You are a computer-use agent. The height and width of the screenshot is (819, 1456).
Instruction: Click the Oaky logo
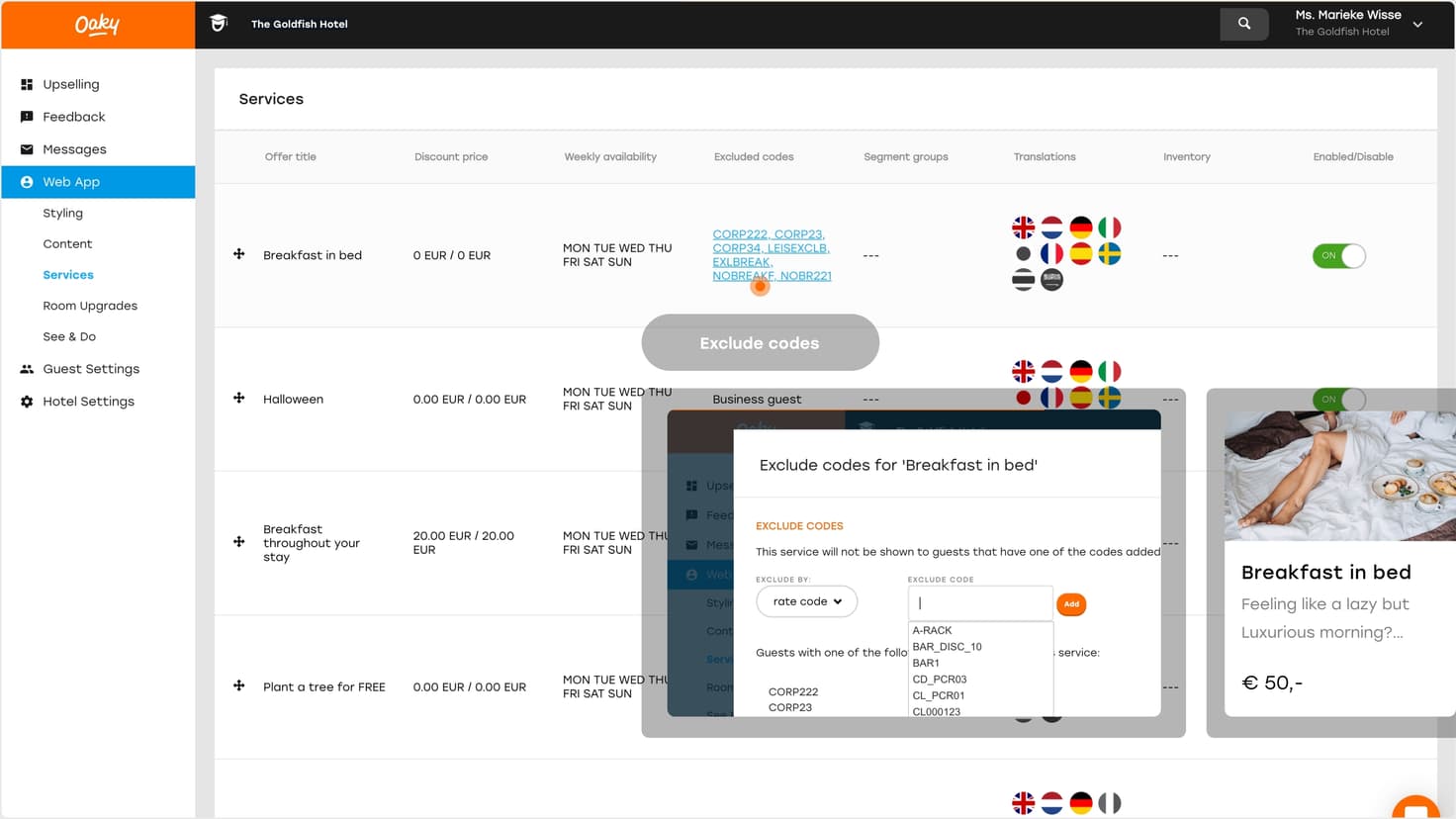[x=97, y=25]
